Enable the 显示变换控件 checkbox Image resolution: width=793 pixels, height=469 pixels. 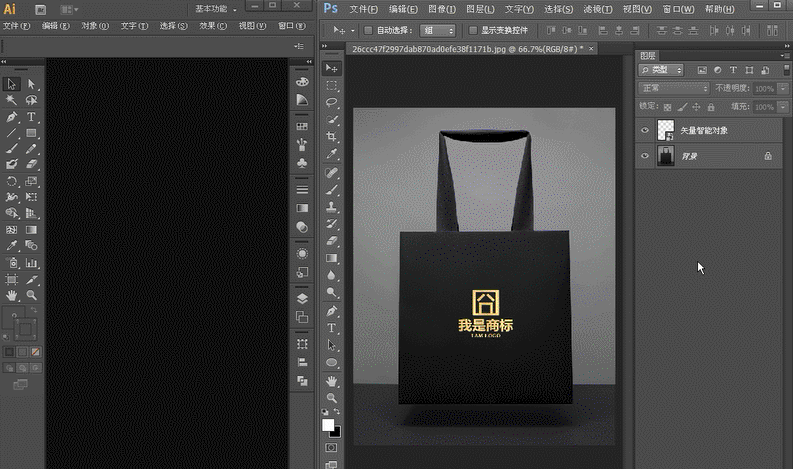point(473,30)
